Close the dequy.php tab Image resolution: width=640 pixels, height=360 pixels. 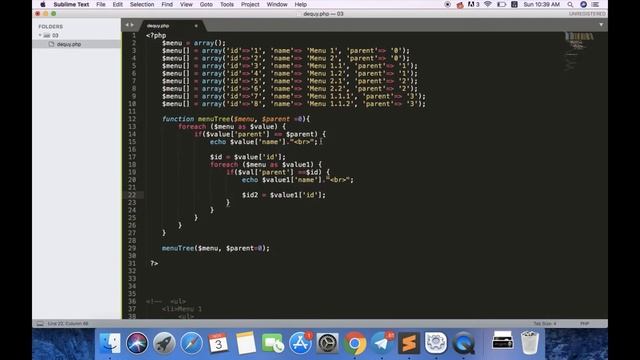point(196,26)
